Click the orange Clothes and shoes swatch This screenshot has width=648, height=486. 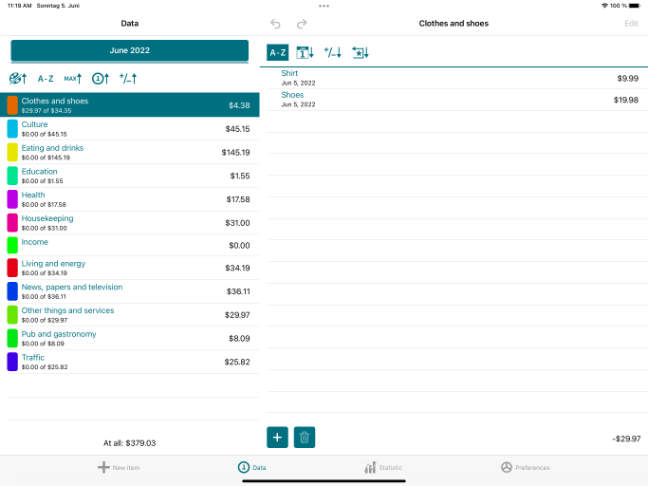pyautogui.click(x=12, y=105)
